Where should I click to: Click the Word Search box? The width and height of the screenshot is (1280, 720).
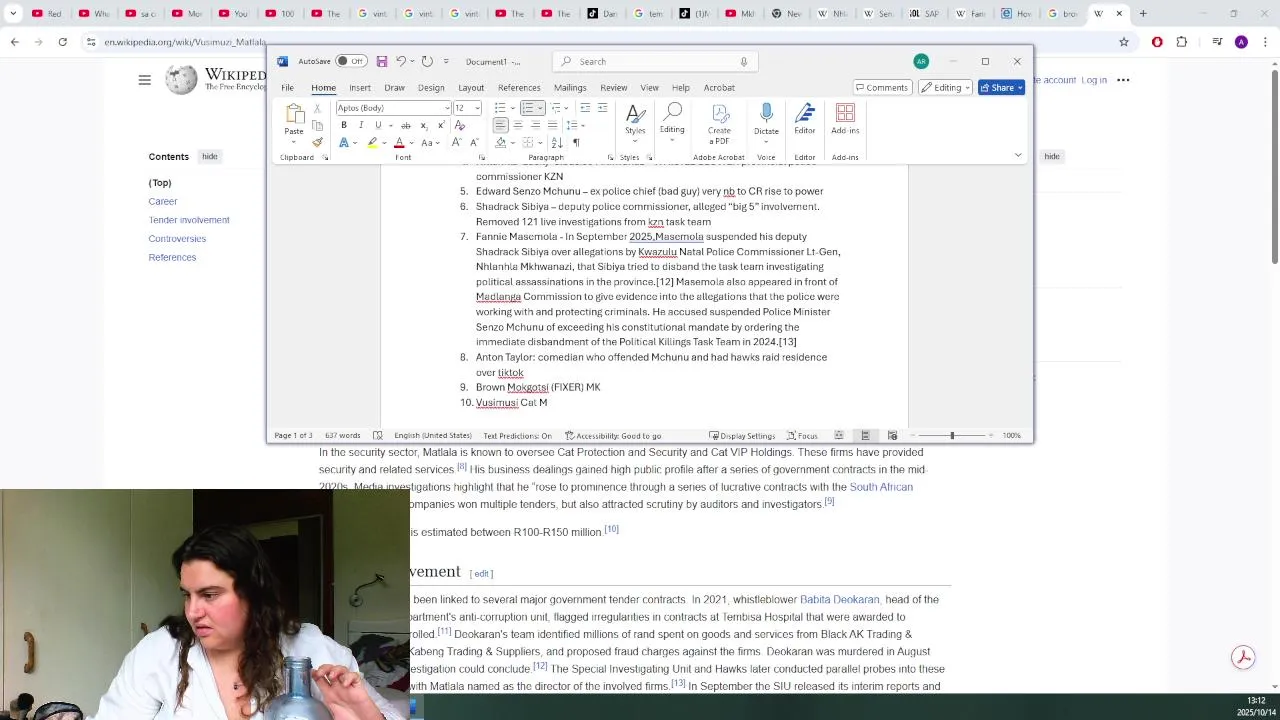coord(654,61)
